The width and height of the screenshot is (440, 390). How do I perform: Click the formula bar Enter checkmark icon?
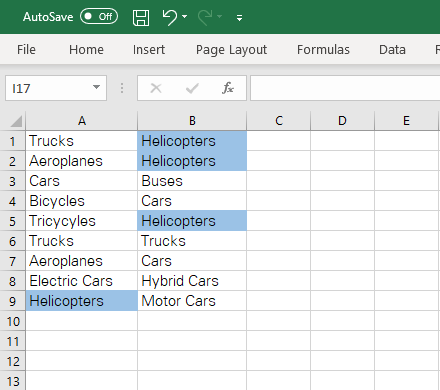[x=192, y=88]
